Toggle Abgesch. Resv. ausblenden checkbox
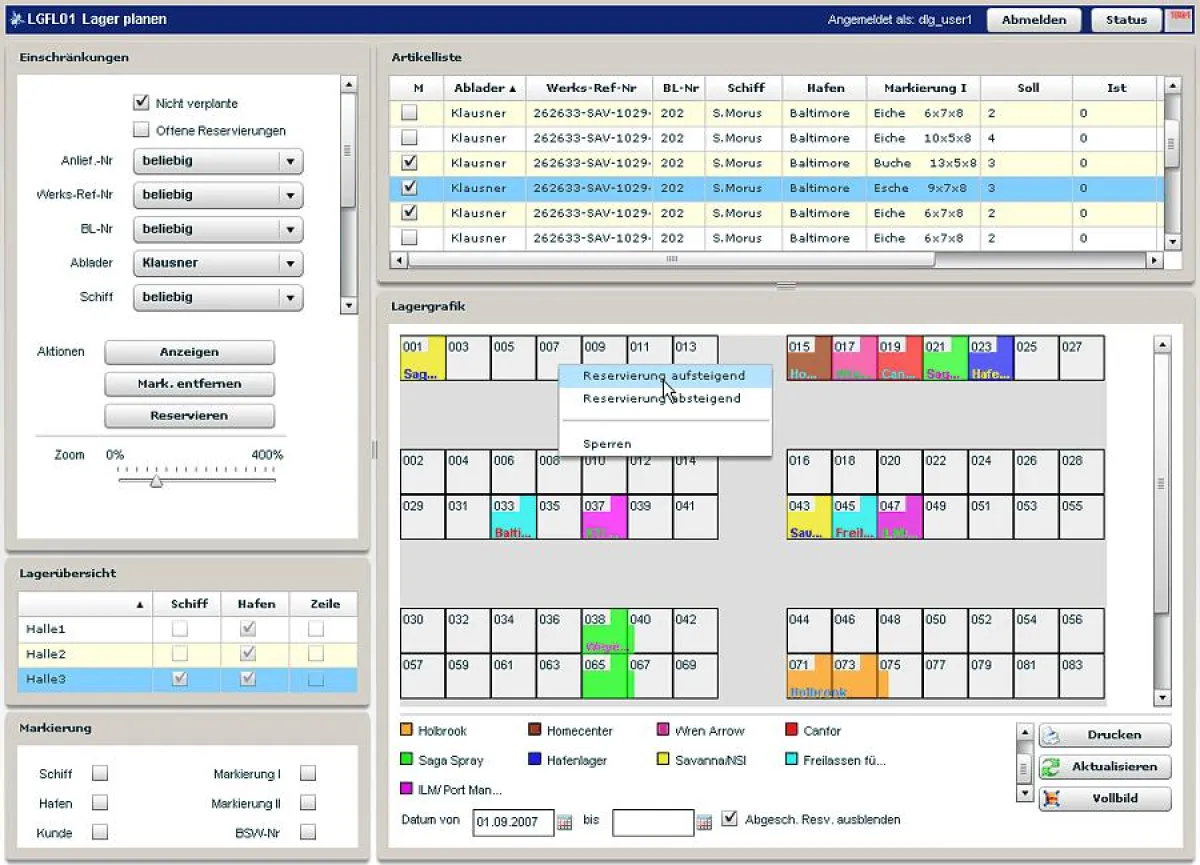This screenshot has height=865, width=1200. click(729, 819)
